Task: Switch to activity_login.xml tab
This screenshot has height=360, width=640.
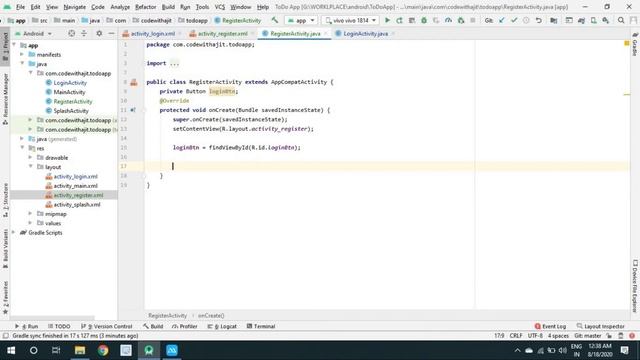Action: [152, 33]
